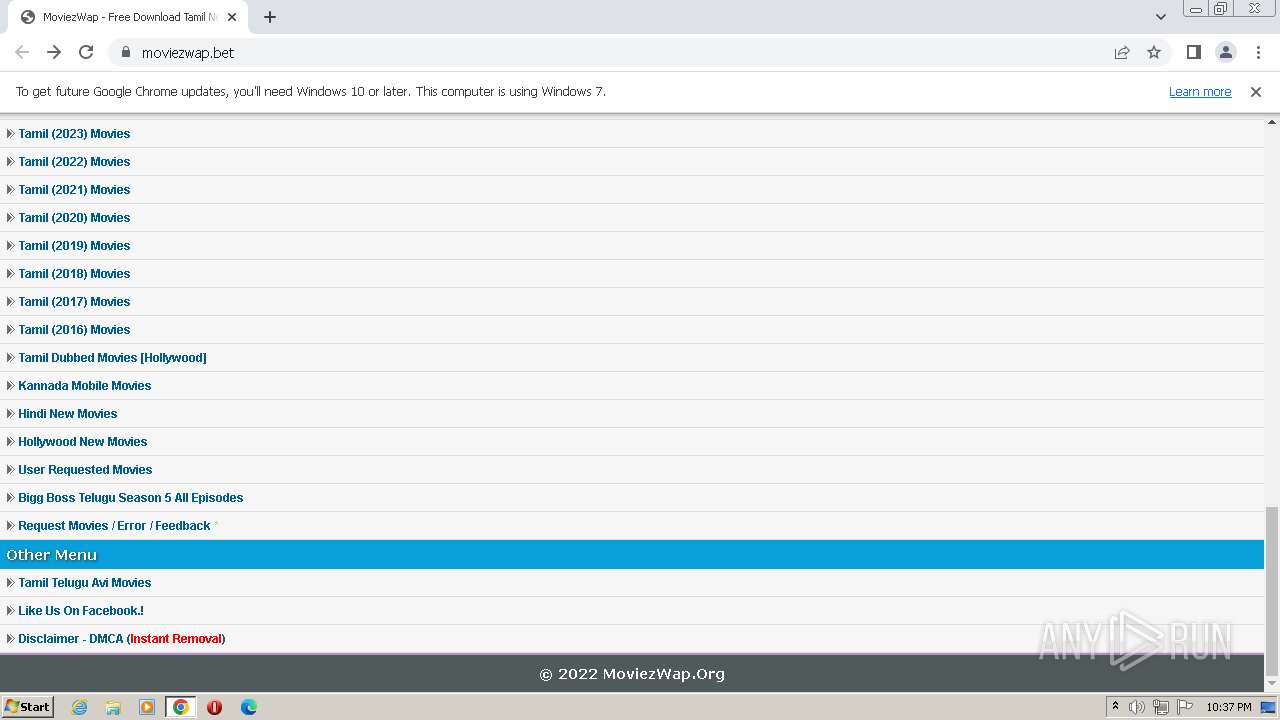Click arrow bullet beside Tamil (2021) Movies
1280x720 pixels.
(10, 189)
